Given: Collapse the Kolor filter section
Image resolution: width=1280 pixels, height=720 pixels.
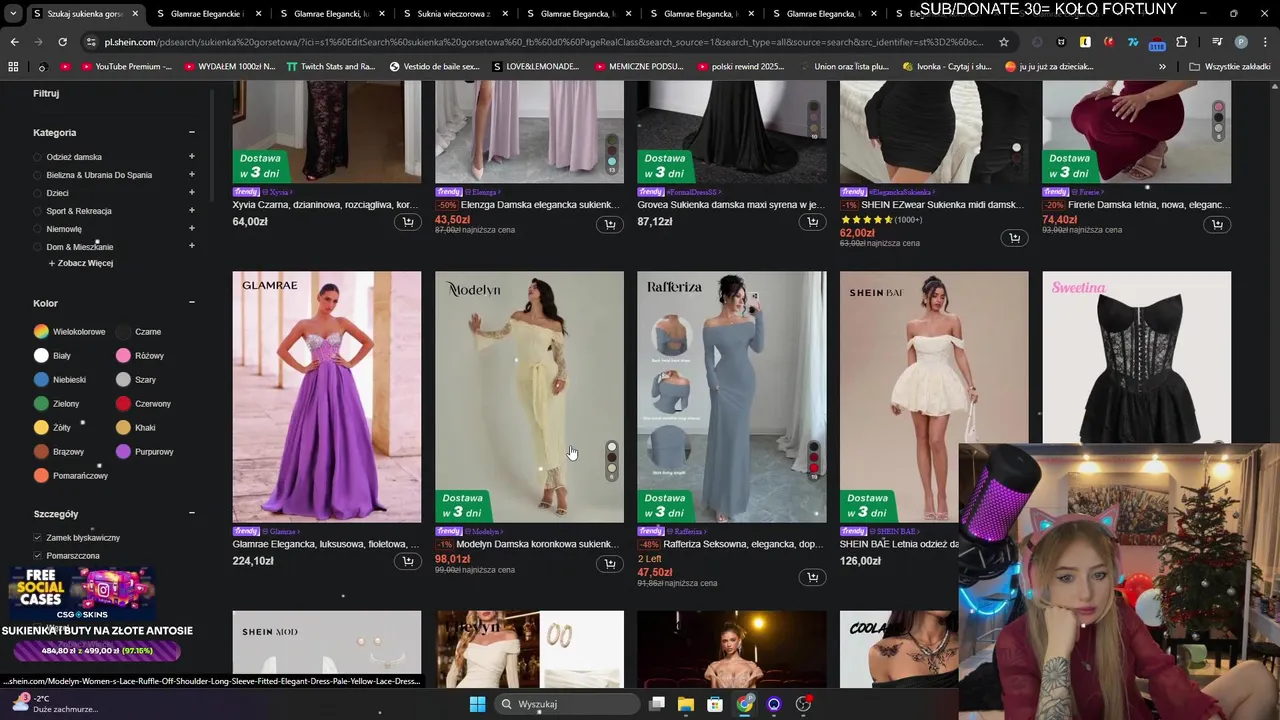Looking at the screenshot, I should [x=191, y=303].
